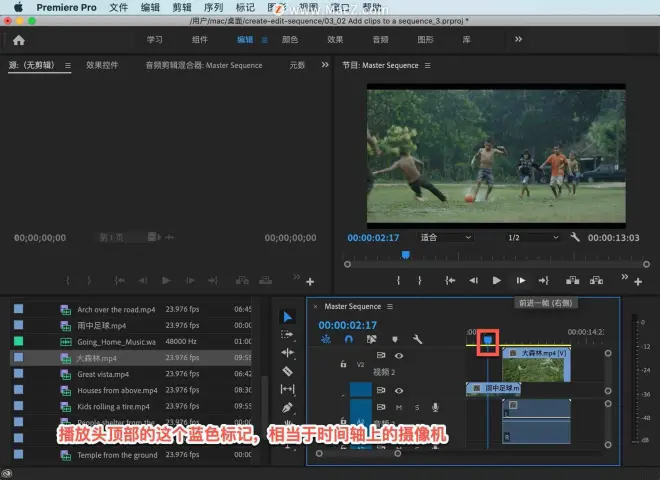Expand the workspaces overflow chevron
Screen dimensions: 660x480
519,39
